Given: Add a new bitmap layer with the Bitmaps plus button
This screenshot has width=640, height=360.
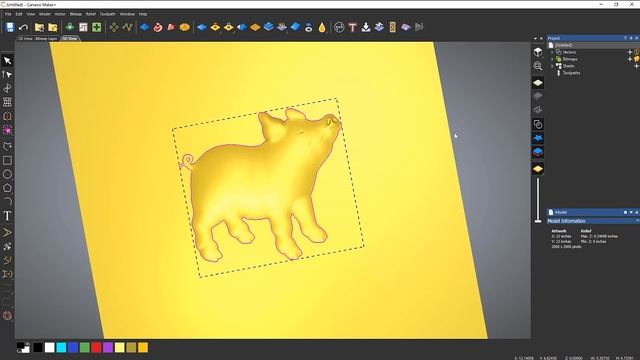Looking at the screenshot, I should (x=630, y=59).
